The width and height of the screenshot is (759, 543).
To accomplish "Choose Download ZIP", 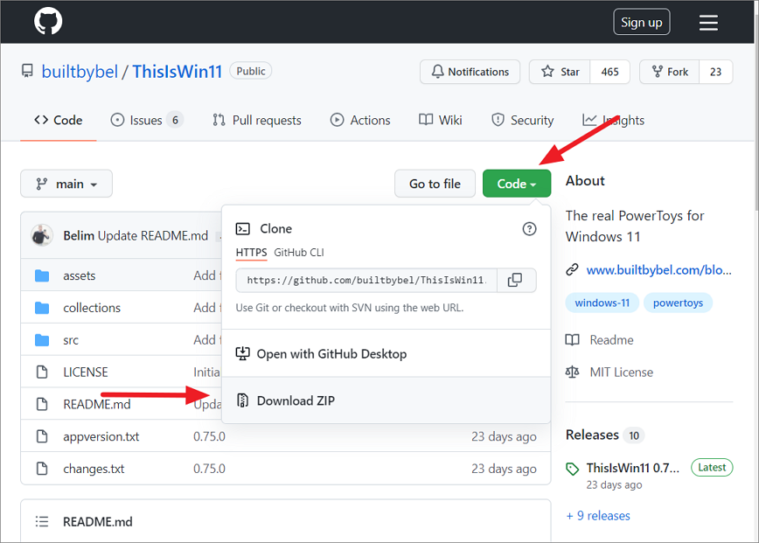I will tap(386, 401).
